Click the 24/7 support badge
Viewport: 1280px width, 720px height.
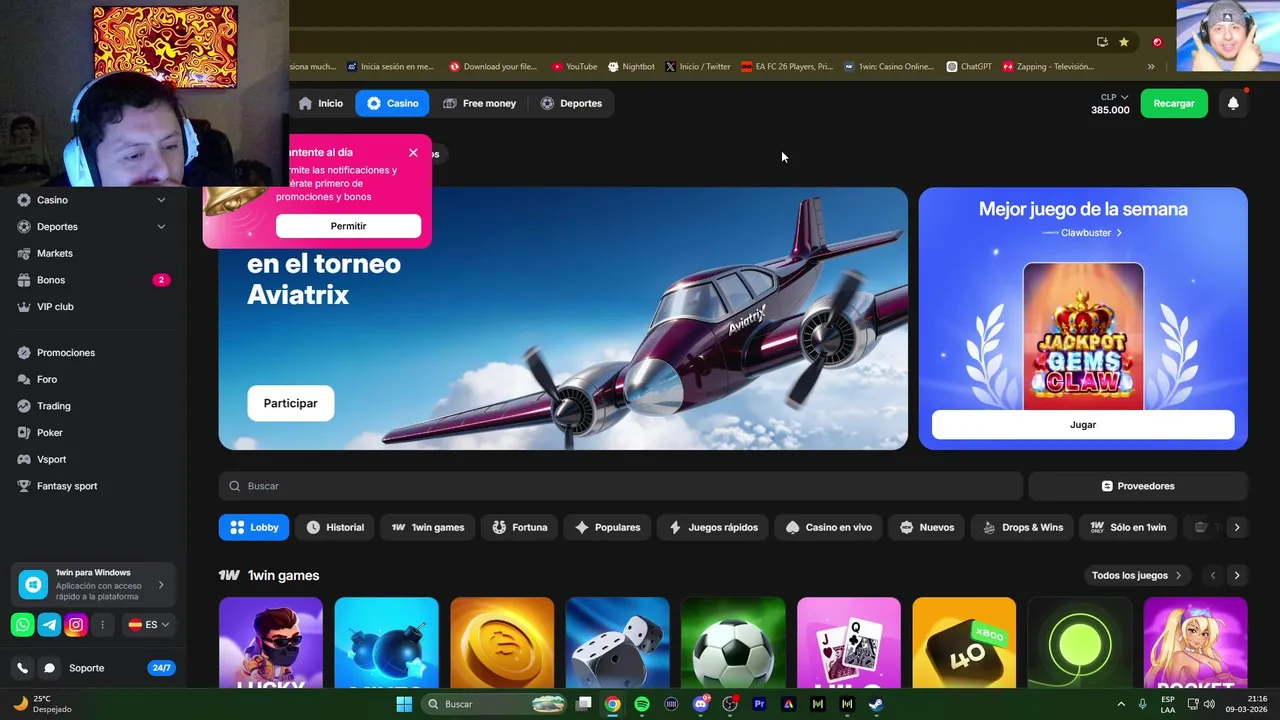point(161,668)
